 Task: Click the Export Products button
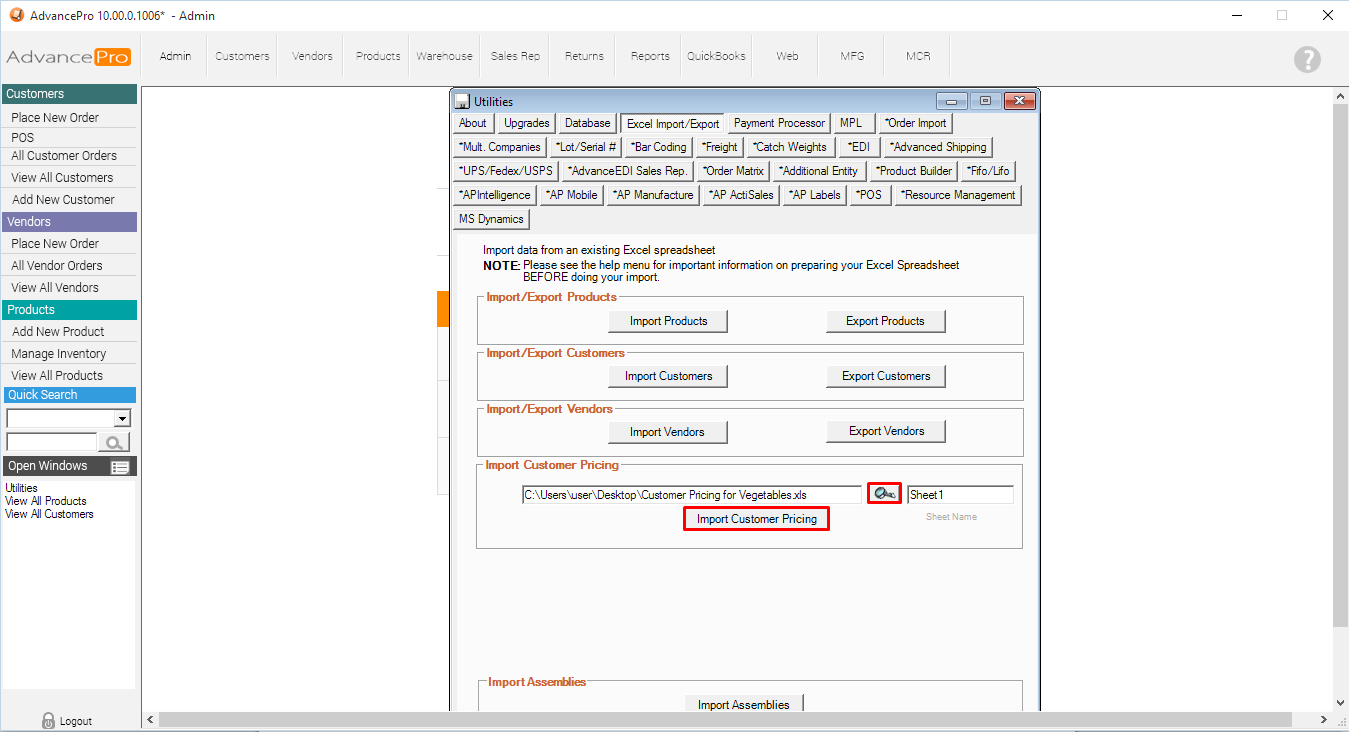click(885, 321)
